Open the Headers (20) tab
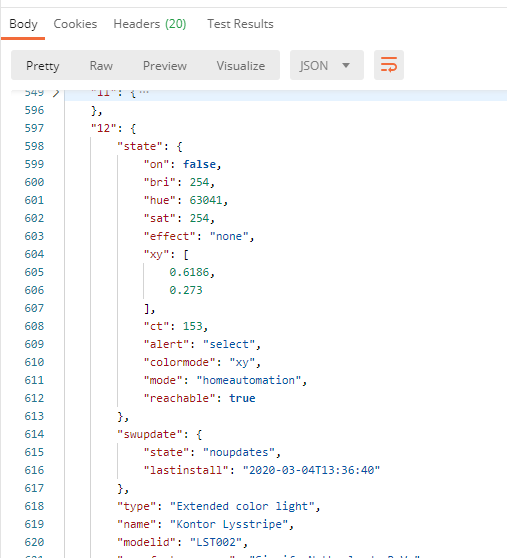Screen dimensions: 507x558 [150, 24]
